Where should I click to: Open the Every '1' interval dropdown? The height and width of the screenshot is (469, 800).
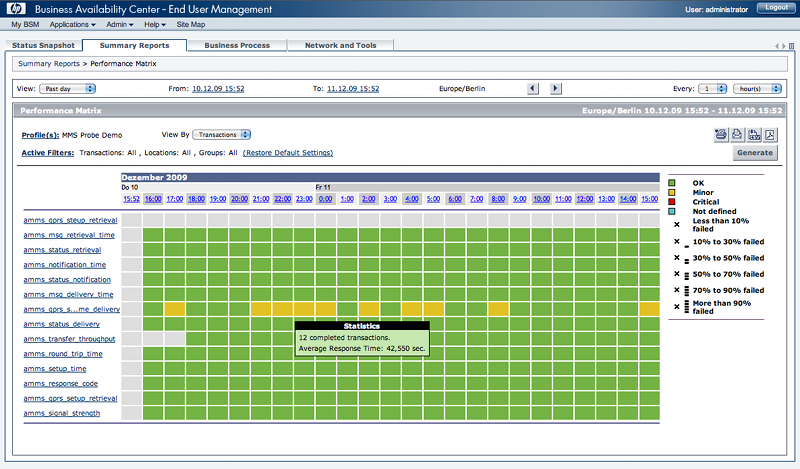pos(712,89)
